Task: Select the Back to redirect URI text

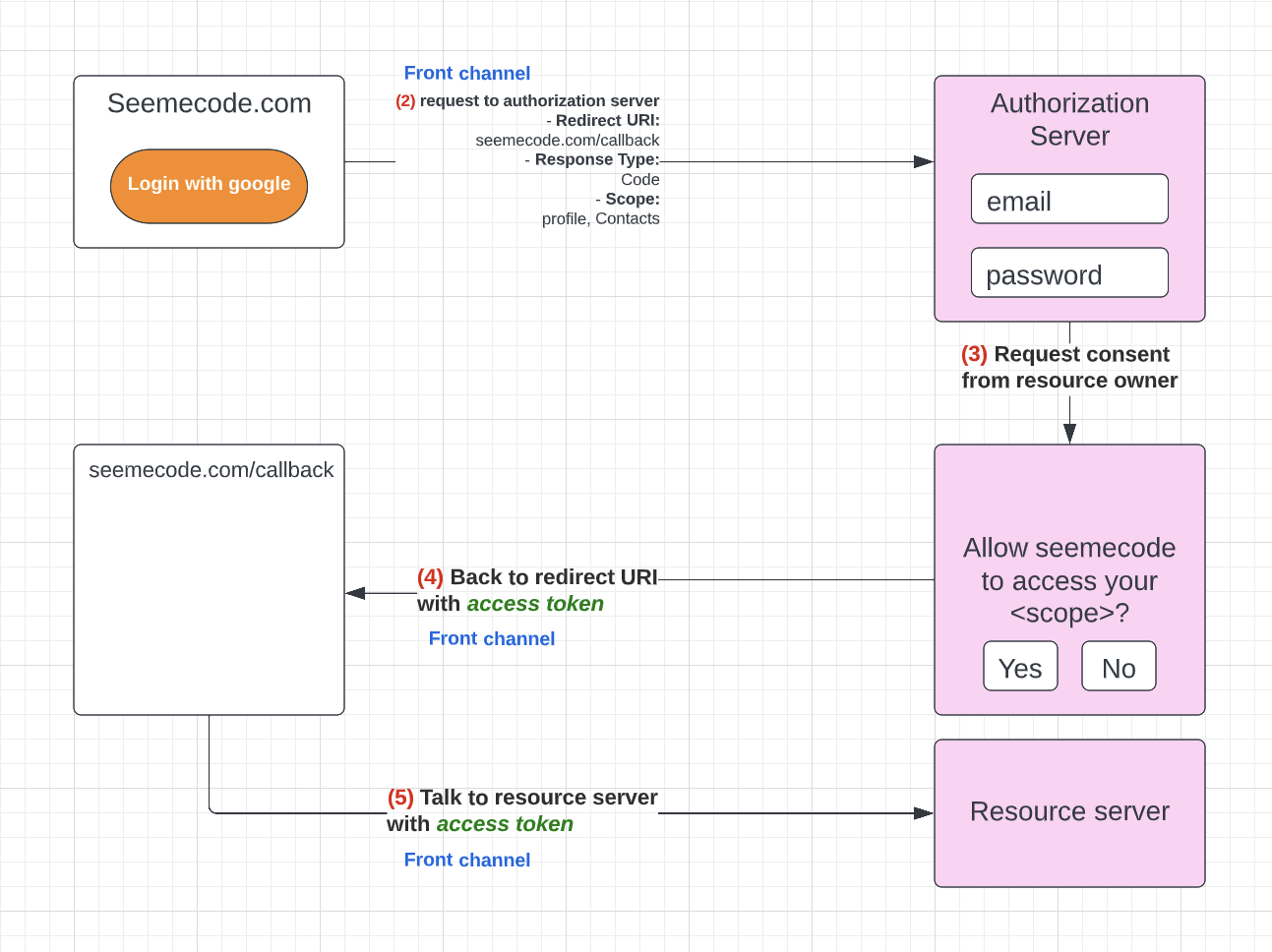Action: pyautogui.click(x=554, y=577)
